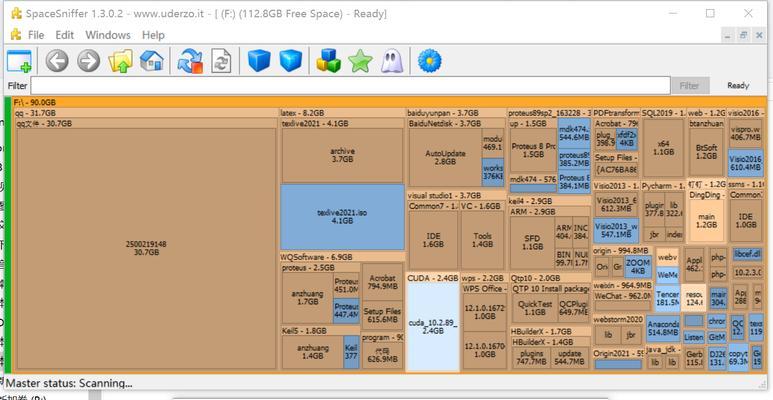The image size is (773, 400).
Task: Select the F:\ - 90.0GB root header
Action: [x=388, y=103]
